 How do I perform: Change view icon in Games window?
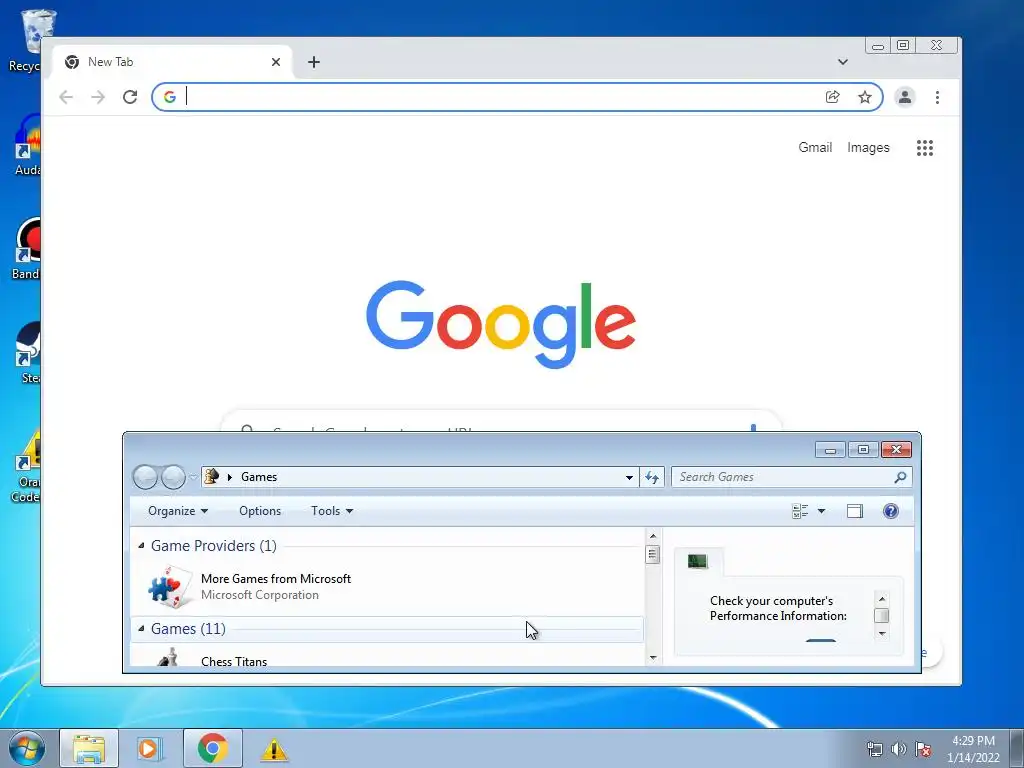click(800, 511)
